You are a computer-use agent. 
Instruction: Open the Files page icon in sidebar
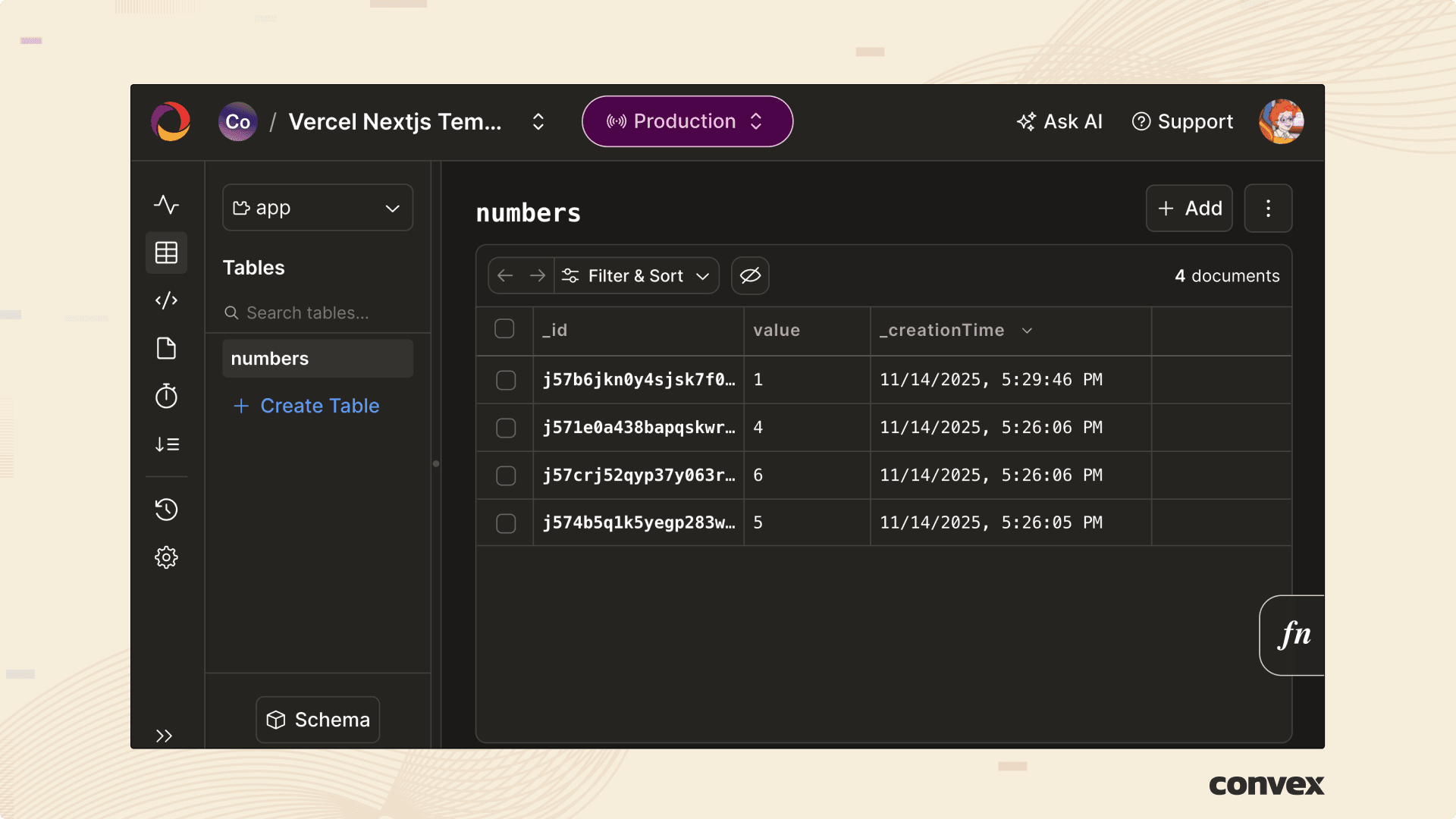coord(166,349)
